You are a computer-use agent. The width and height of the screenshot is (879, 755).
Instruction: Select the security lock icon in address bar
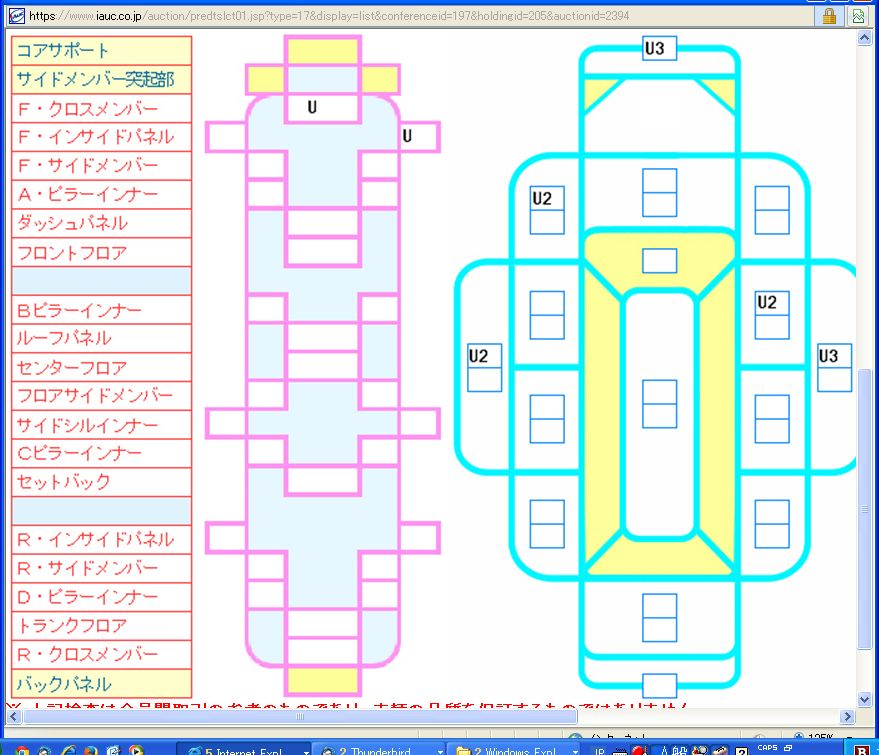click(829, 16)
